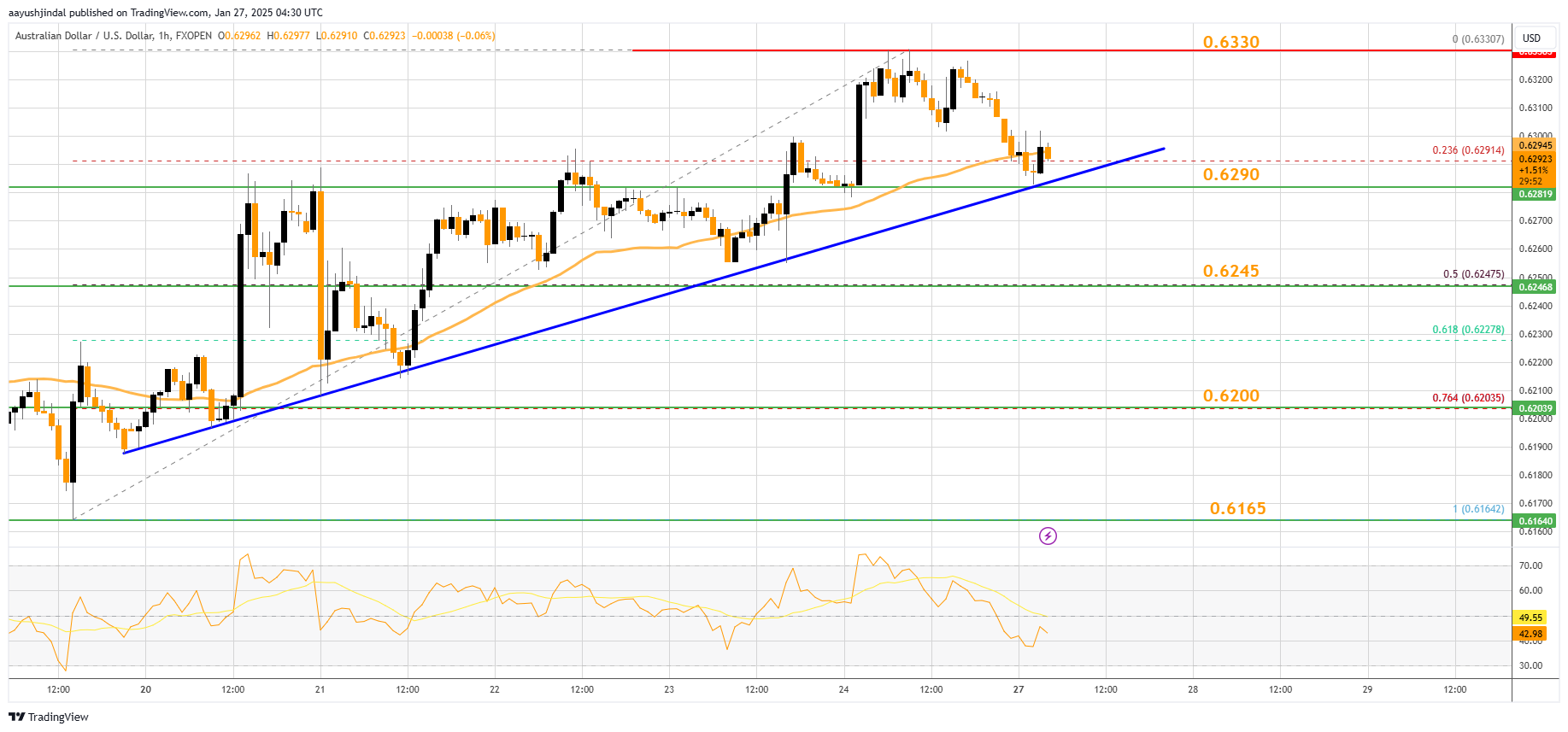Click the RSI 30.00 axis label
Image resolution: width=1568 pixels, height=732 pixels.
click(x=1530, y=665)
